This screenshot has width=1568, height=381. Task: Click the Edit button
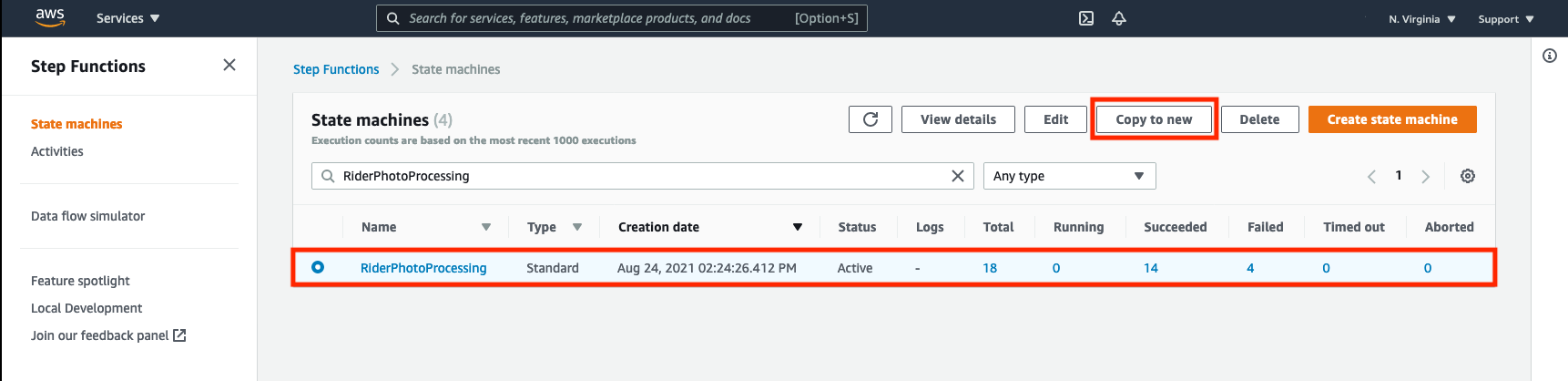tap(1056, 119)
